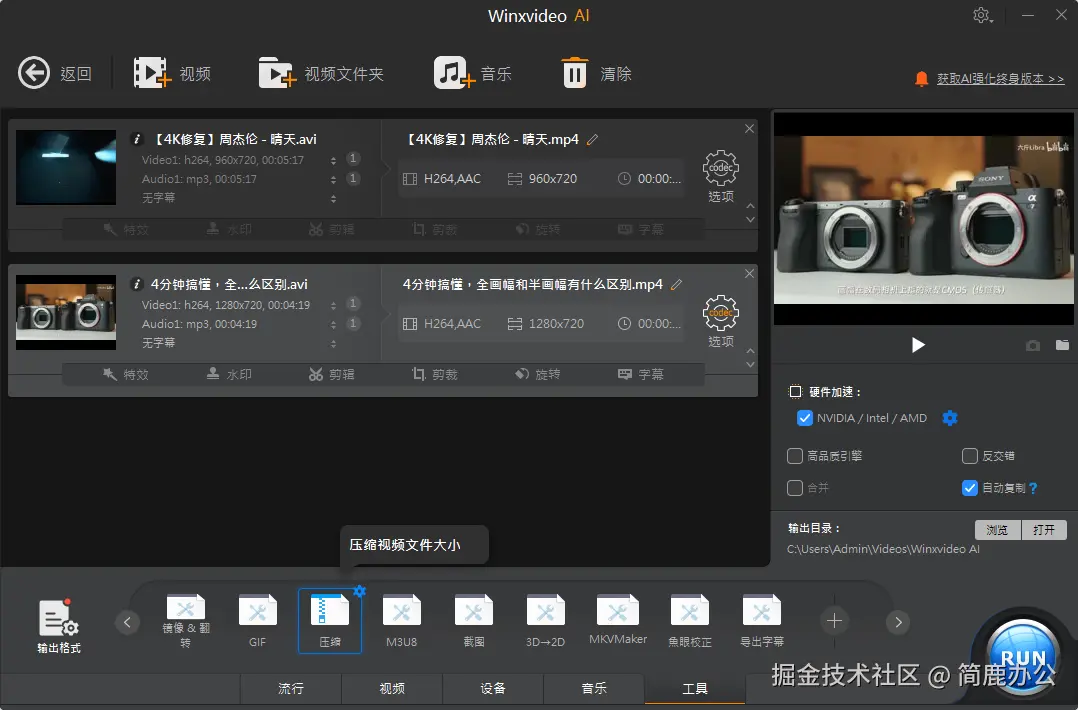Image resolution: width=1078 pixels, height=710 pixels.
Task: Change Audio1 track selector of 4分钟搞懂 avi
Action: pyautogui.click(x=333, y=324)
